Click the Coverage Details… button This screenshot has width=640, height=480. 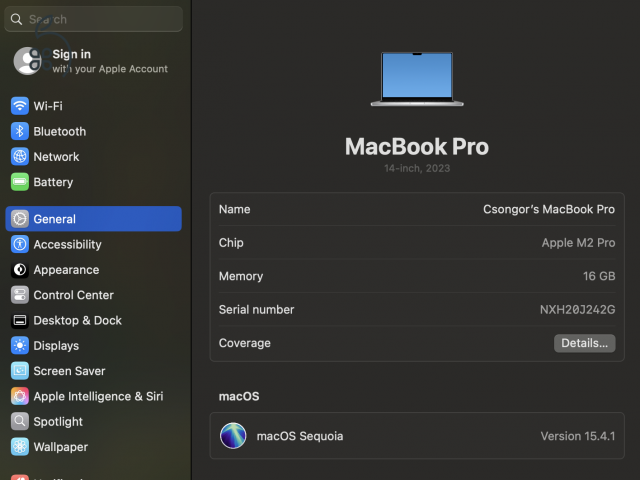[584, 343]
